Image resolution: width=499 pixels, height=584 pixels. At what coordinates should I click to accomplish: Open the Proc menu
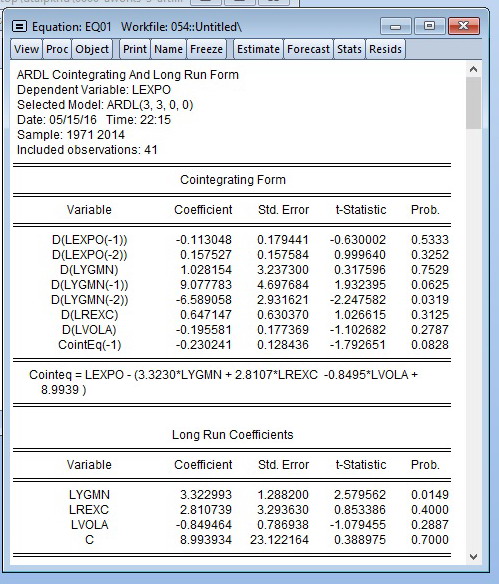(57, 49)
